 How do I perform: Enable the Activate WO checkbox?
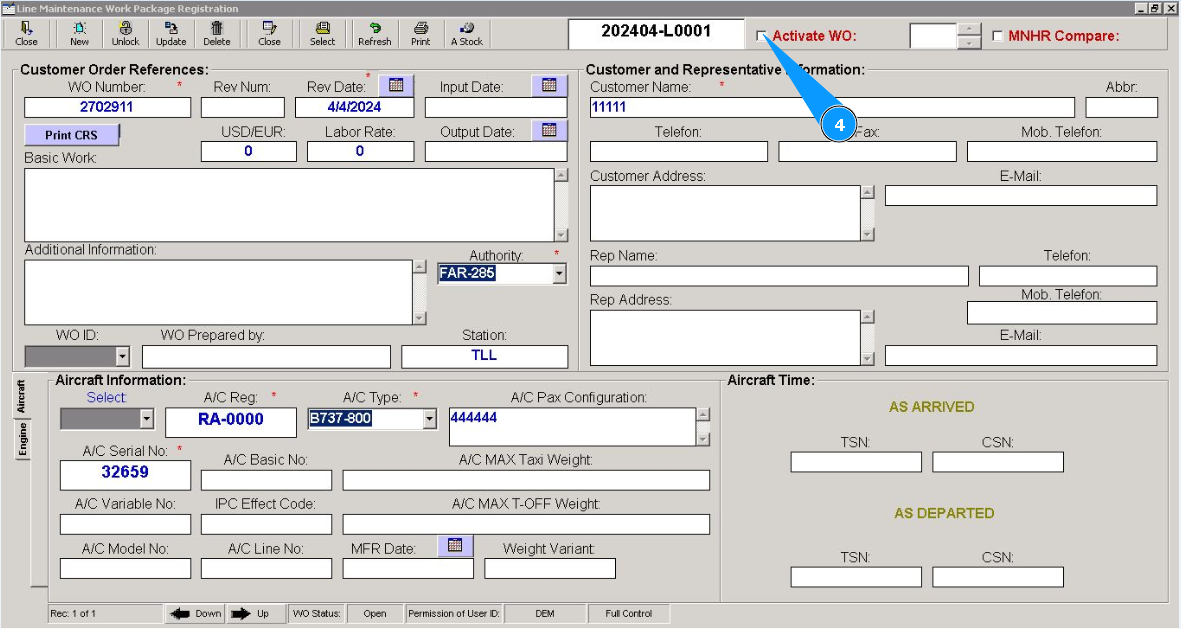761,35
